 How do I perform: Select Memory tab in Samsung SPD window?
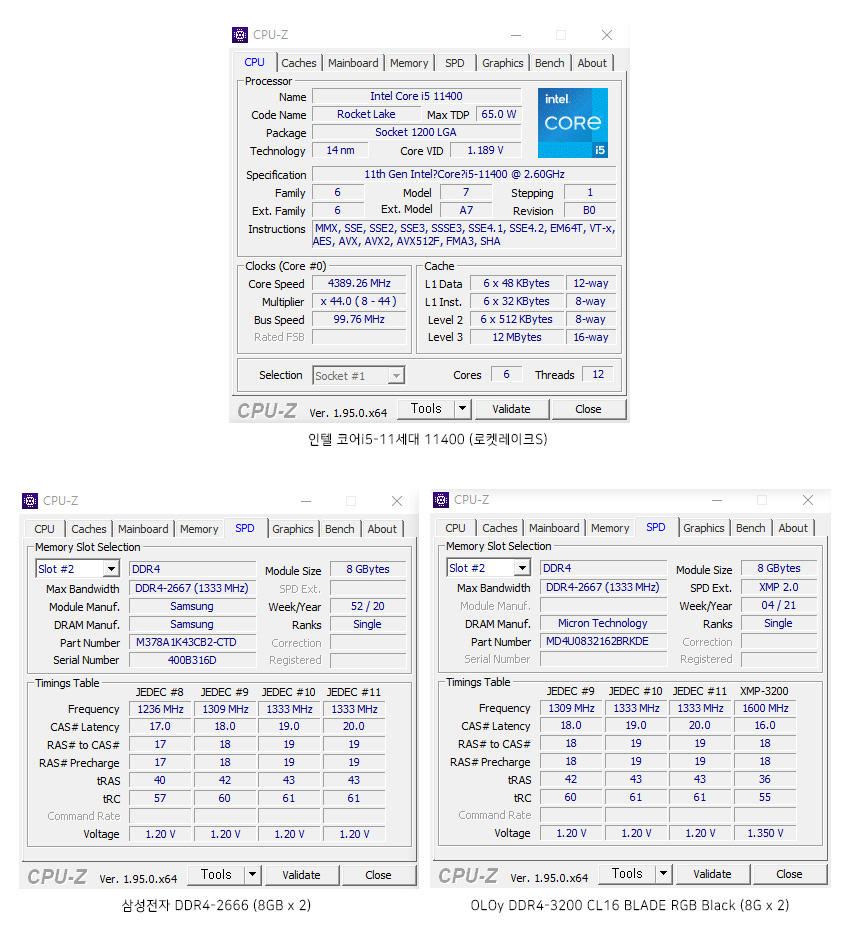tap(199, 529)
